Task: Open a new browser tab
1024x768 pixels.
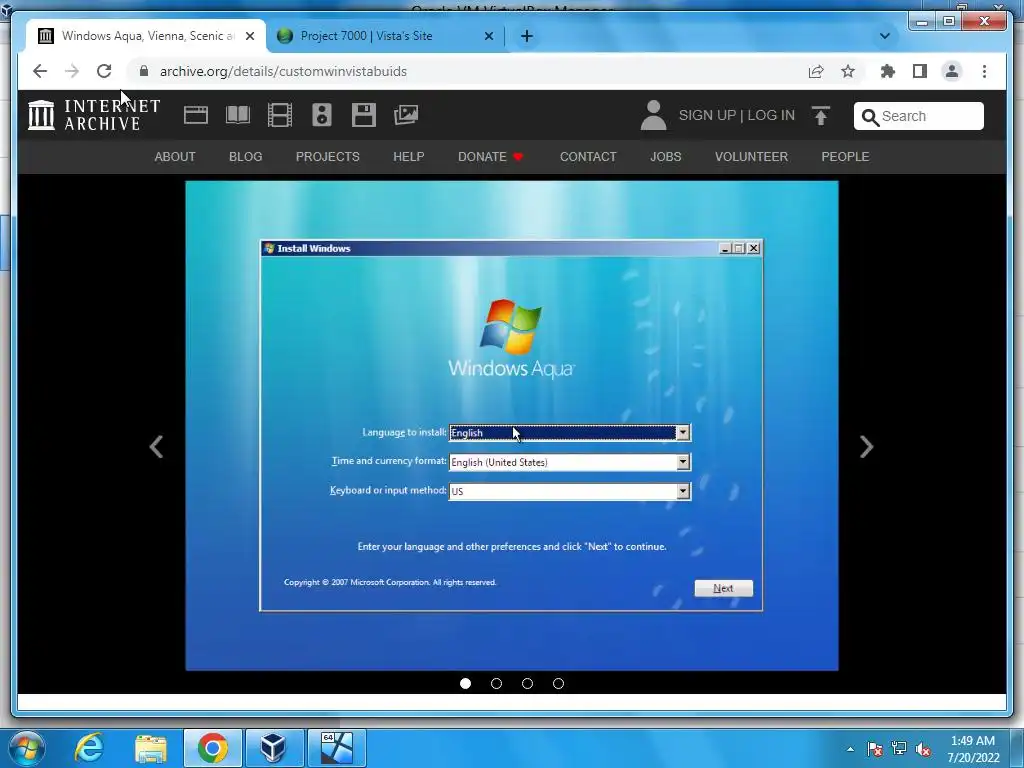Action: point(527,36)
